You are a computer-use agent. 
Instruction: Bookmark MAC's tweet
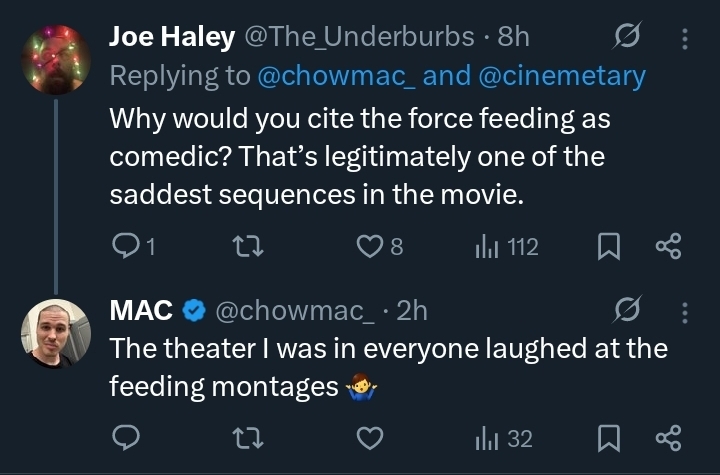pyautogui.click(x=608, y=438)
